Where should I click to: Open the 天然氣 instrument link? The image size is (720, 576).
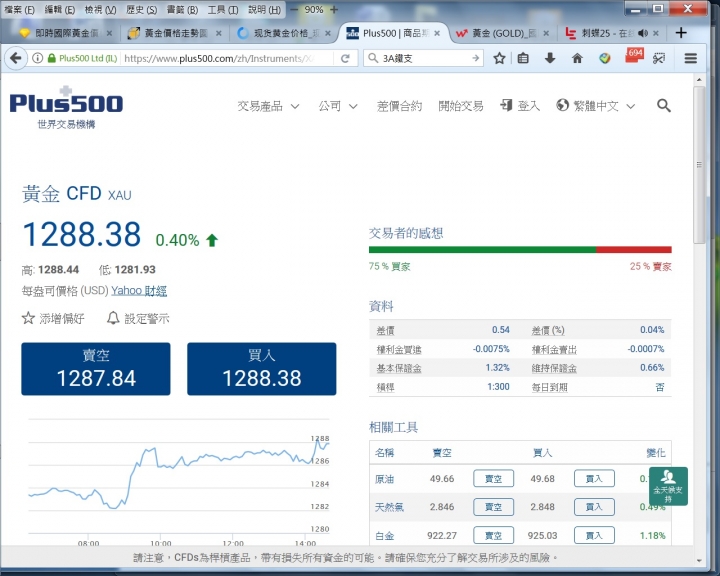pyautogui.click(x=389, y=507)
